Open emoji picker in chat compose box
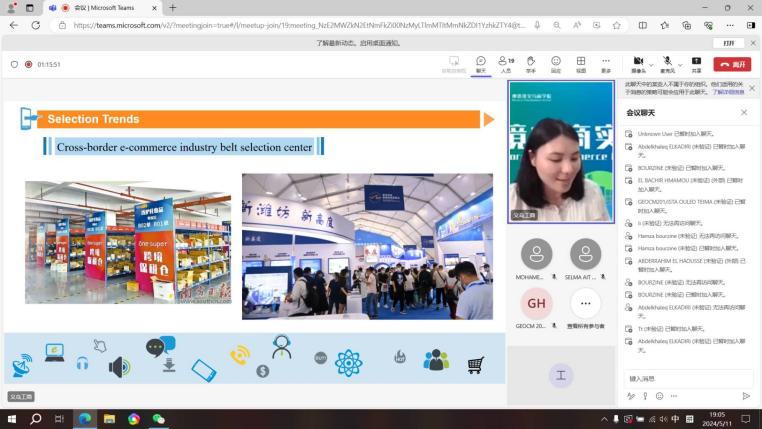 [659, 396]
